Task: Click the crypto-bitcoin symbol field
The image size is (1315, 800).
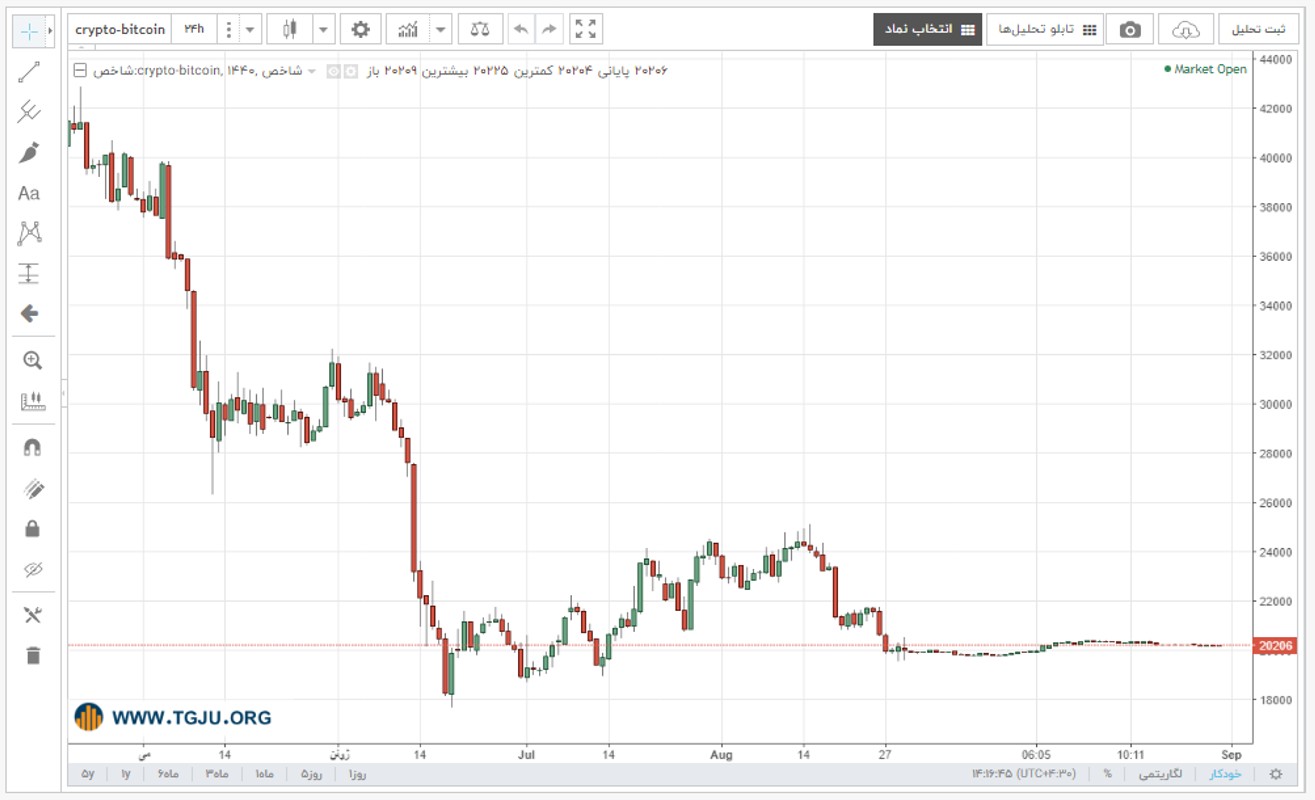Action: tap(120, 30)
